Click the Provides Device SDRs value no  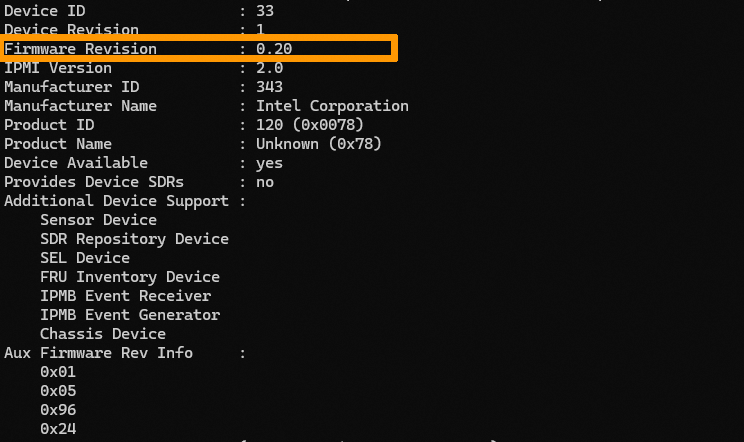click(265, 182)
